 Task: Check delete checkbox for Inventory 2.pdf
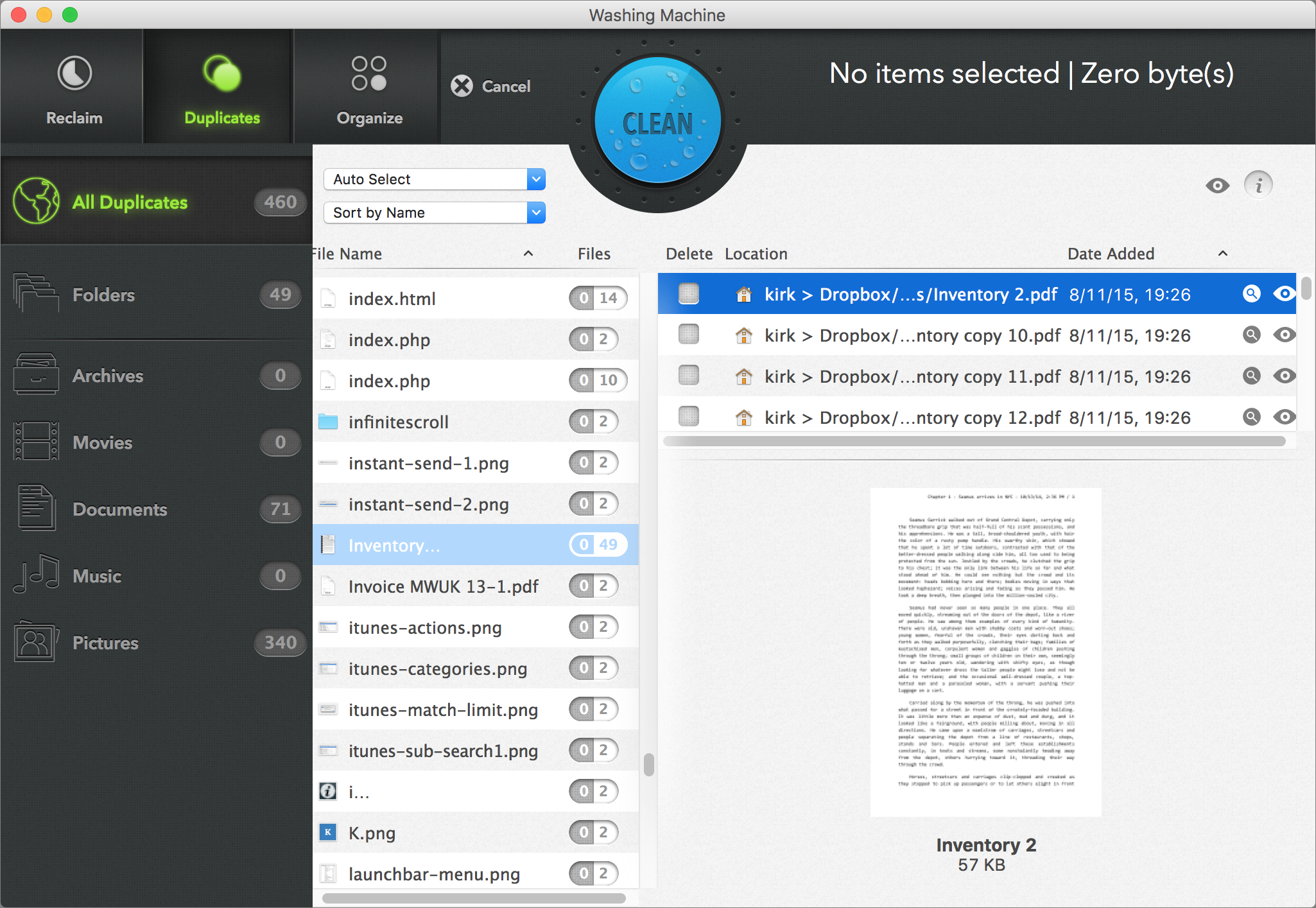tap(688, 294)
